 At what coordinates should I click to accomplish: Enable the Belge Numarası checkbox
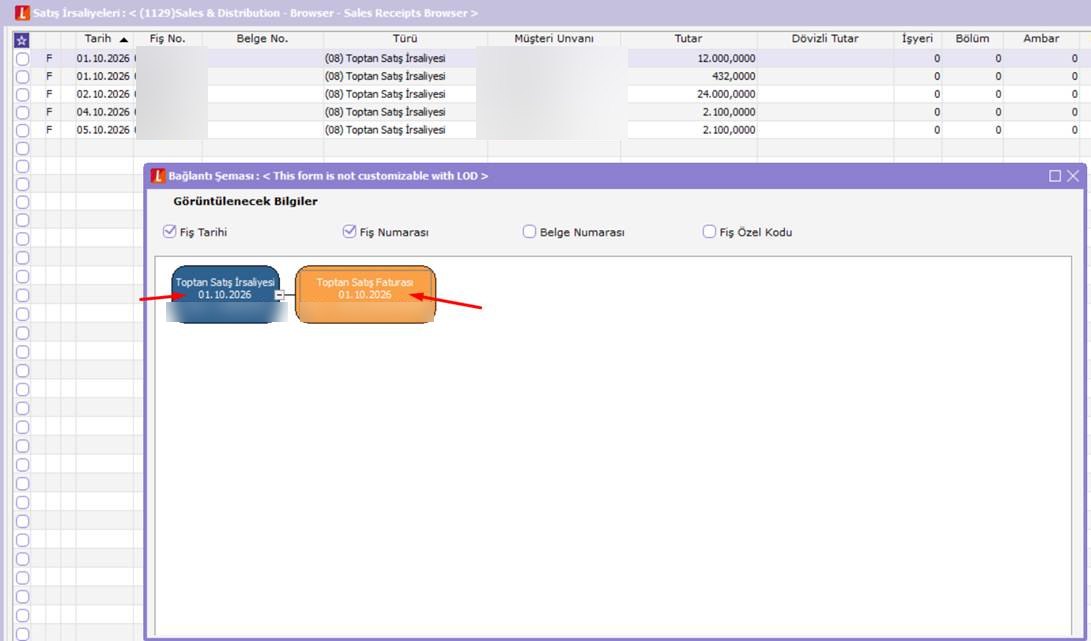pyautogui.click(x=529, y=232)
